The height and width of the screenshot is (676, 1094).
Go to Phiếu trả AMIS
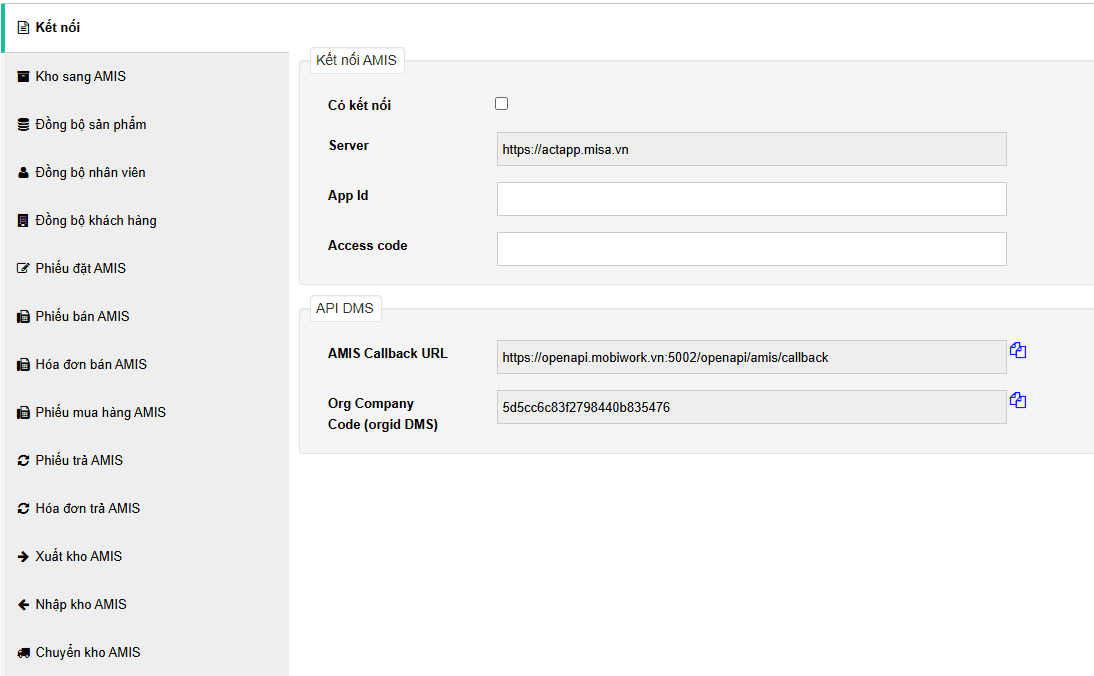click(79, 461)
